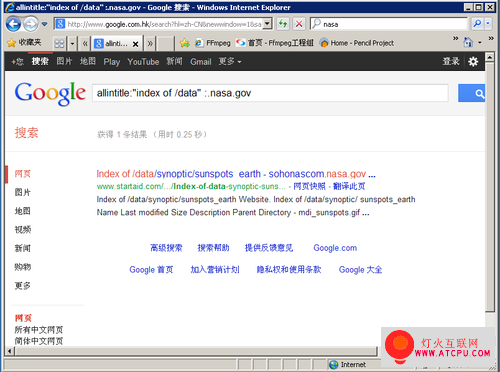Viewport: 500px width, 372px height.
Task: Click the 提供反馈意见 link
Action: click(x=269, y=248)
